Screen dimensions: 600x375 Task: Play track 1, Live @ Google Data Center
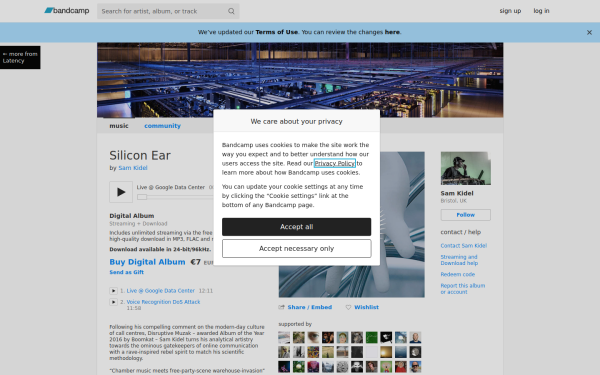pyautogui.click(x=113, y=291)
